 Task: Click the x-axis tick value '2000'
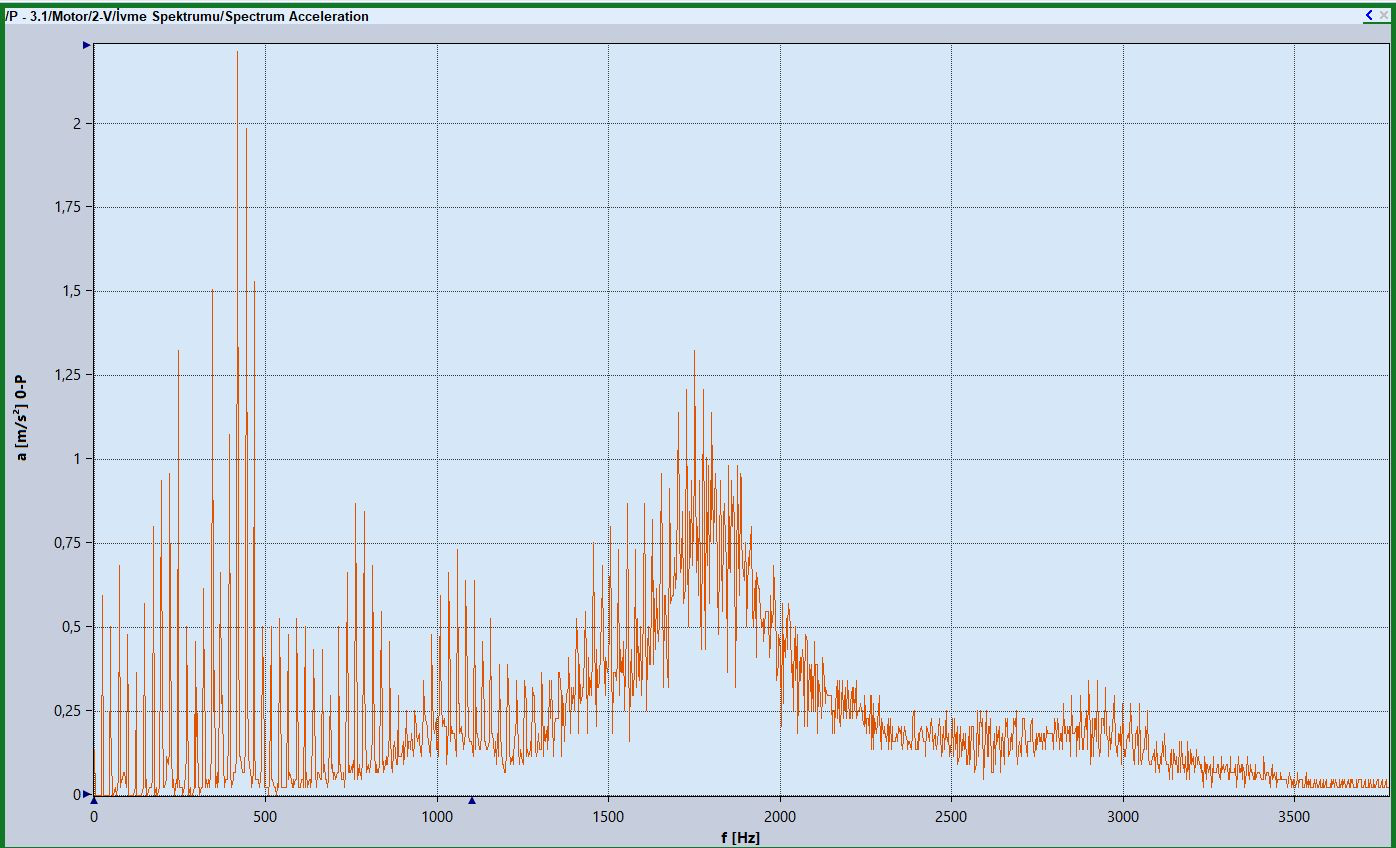(x=780, y=816)
